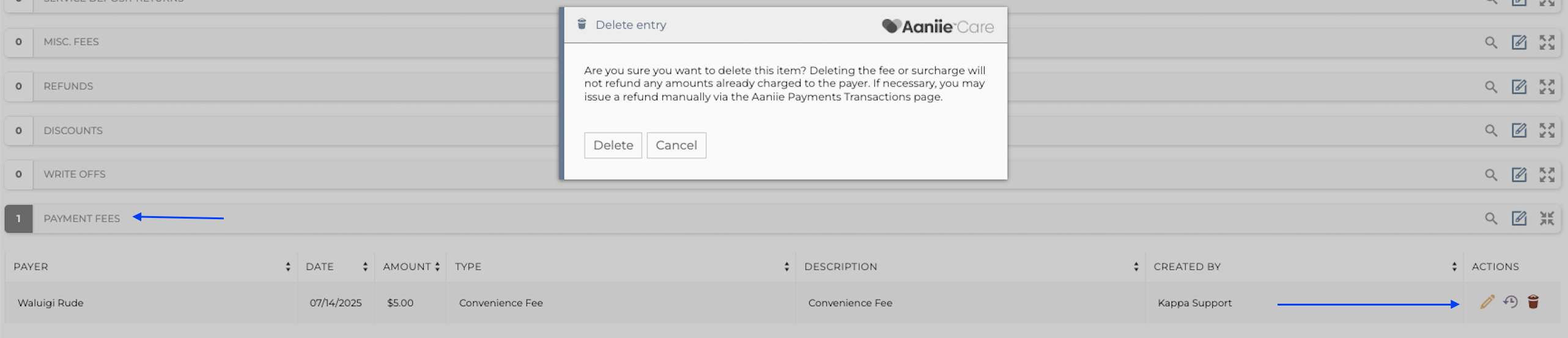Collapse the Payment Fees section
The width and height of the screenshot is (1568, 338).
pyautogui.click(x=1547, y=219)
